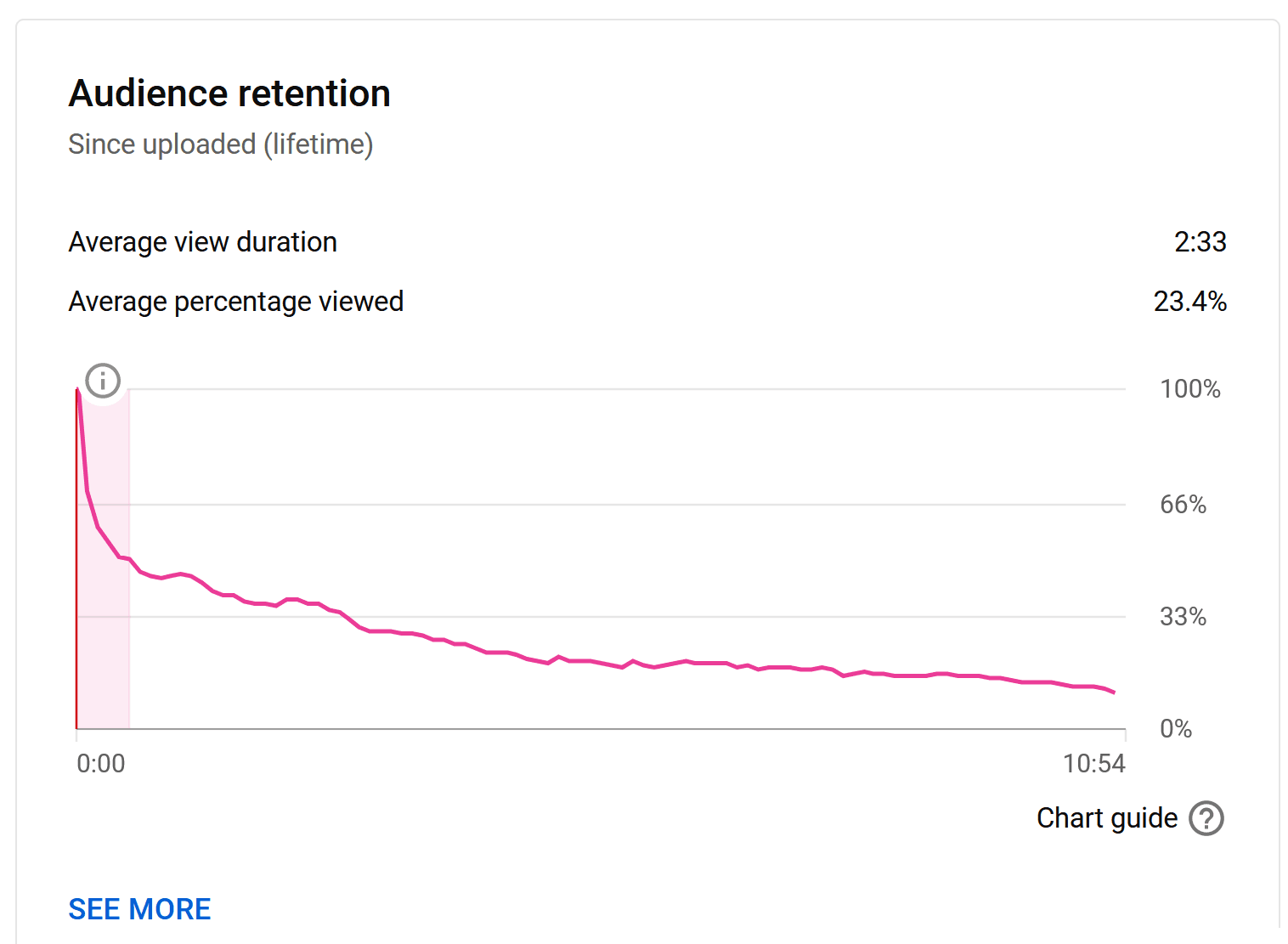Screen dimensions: 1288x944
Task: Click the SEE MORE link
Action: [x=139, y=909]
